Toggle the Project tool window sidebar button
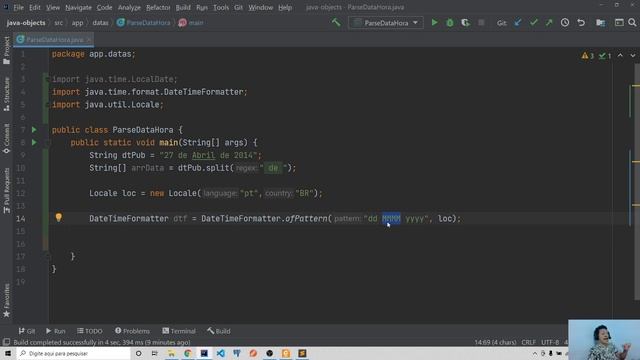This screenshot has width=640, height=360. click(x=7, y=50)
